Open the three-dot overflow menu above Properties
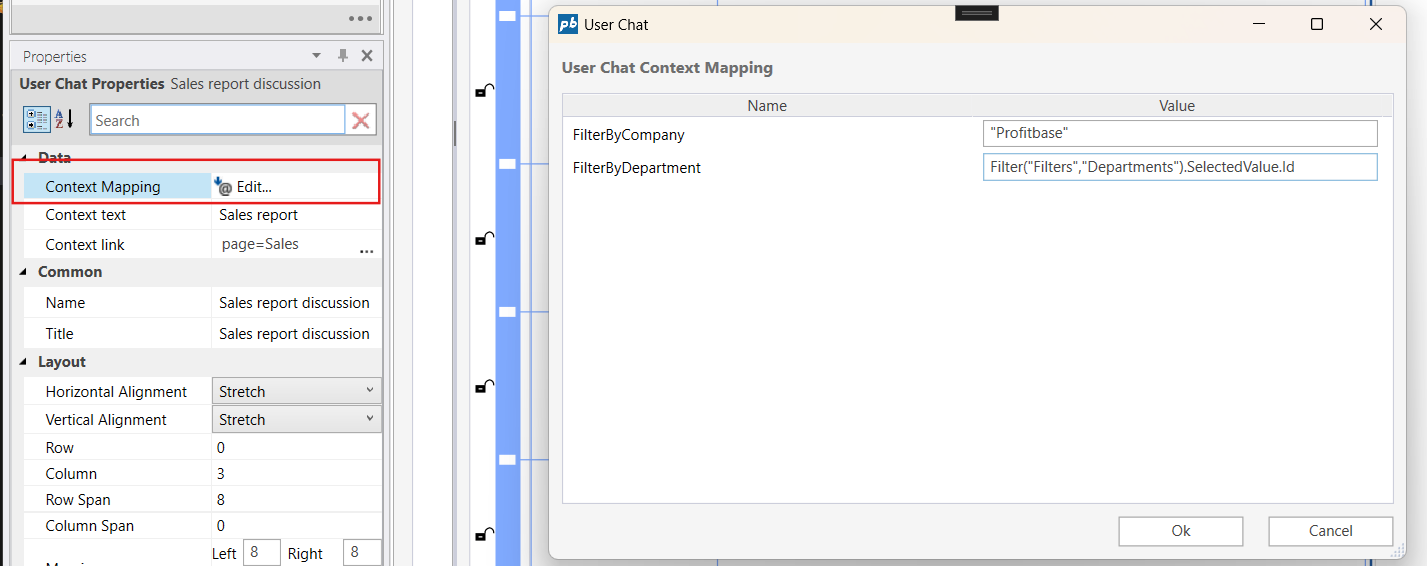1427x566 pixels. (360, 18)
